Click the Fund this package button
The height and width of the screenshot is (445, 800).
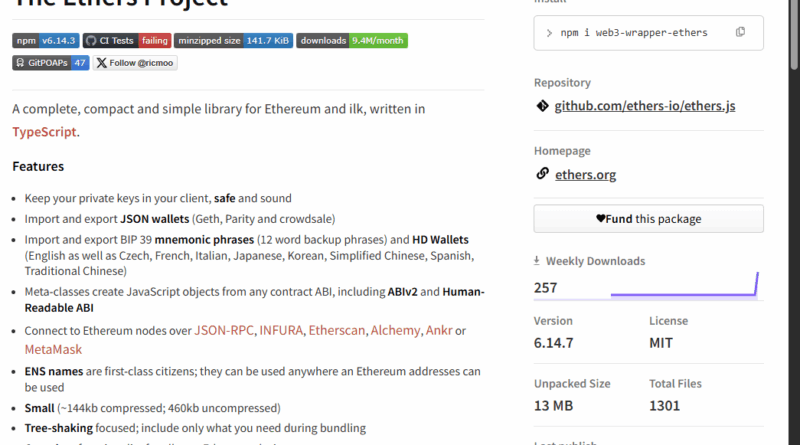pos(648,219)
